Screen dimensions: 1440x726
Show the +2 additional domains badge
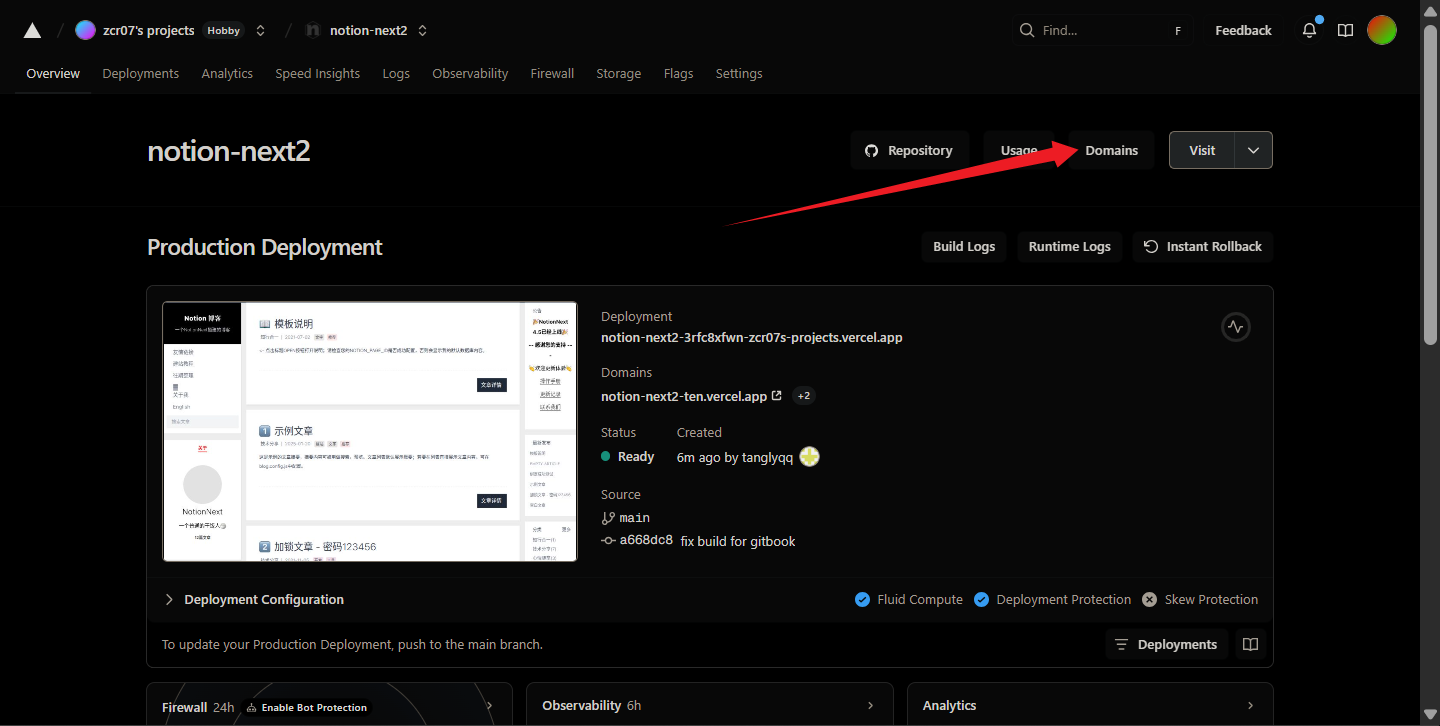(x=804, y=396)
